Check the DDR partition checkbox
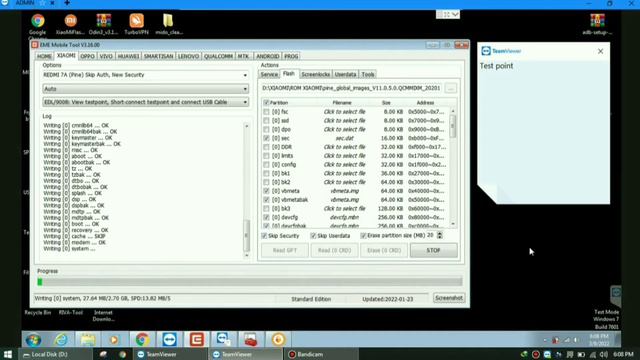Viewport: 640px width, 360px height. 267,147
